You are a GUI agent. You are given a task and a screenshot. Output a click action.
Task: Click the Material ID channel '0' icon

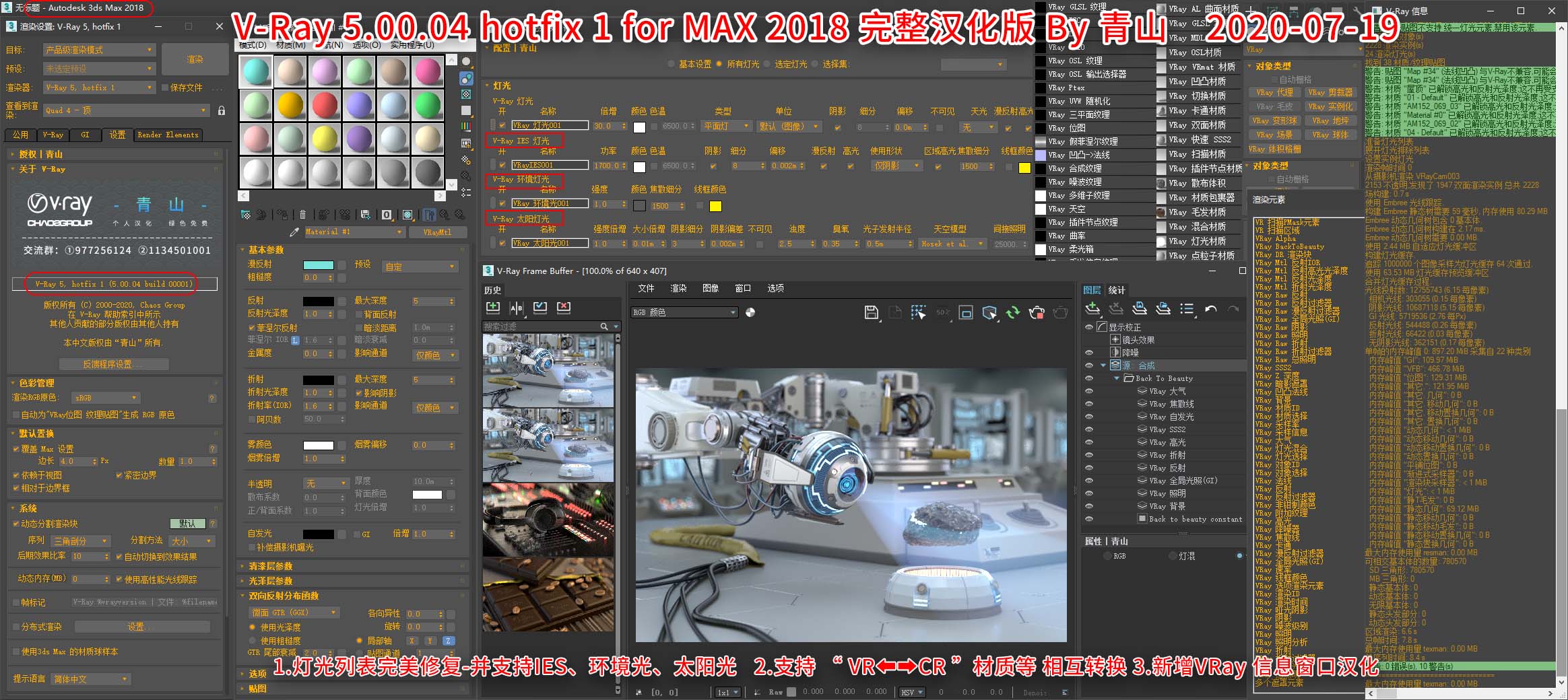click(x=387, y=215)
